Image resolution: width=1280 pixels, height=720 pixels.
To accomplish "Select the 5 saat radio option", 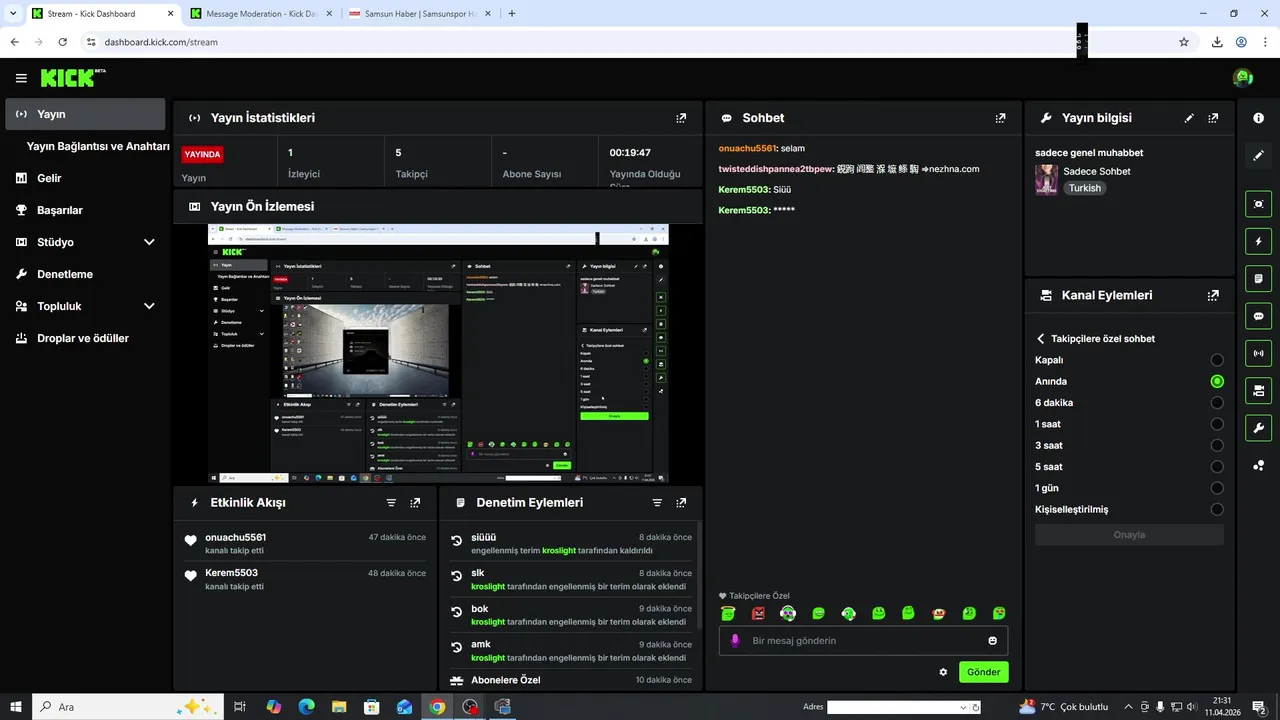I will [1217, 467].
